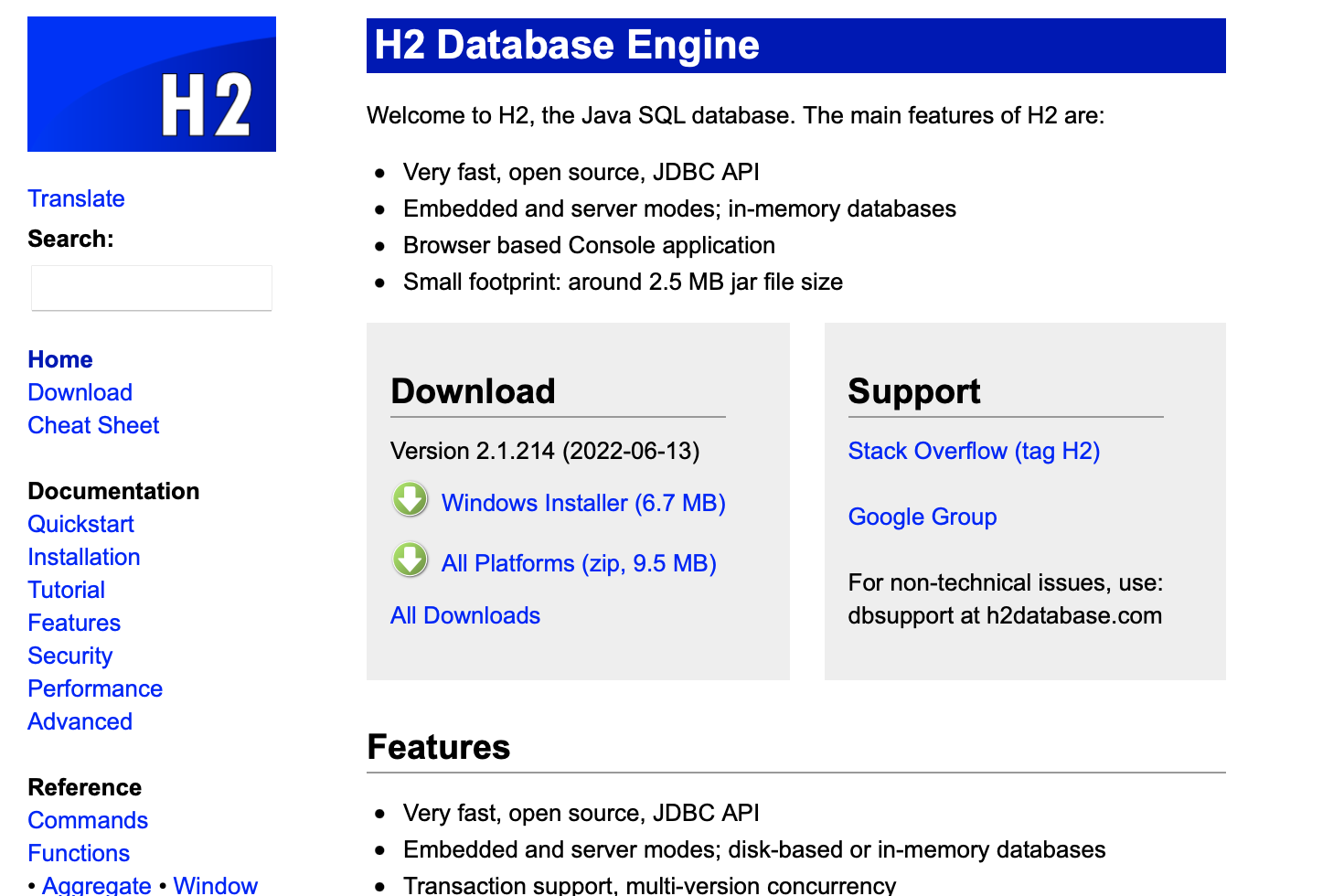Image resolution: width=1333 pixels, height=896 pixels.
Task: Open the Advanced documentation link
Action: coord(80,721)
